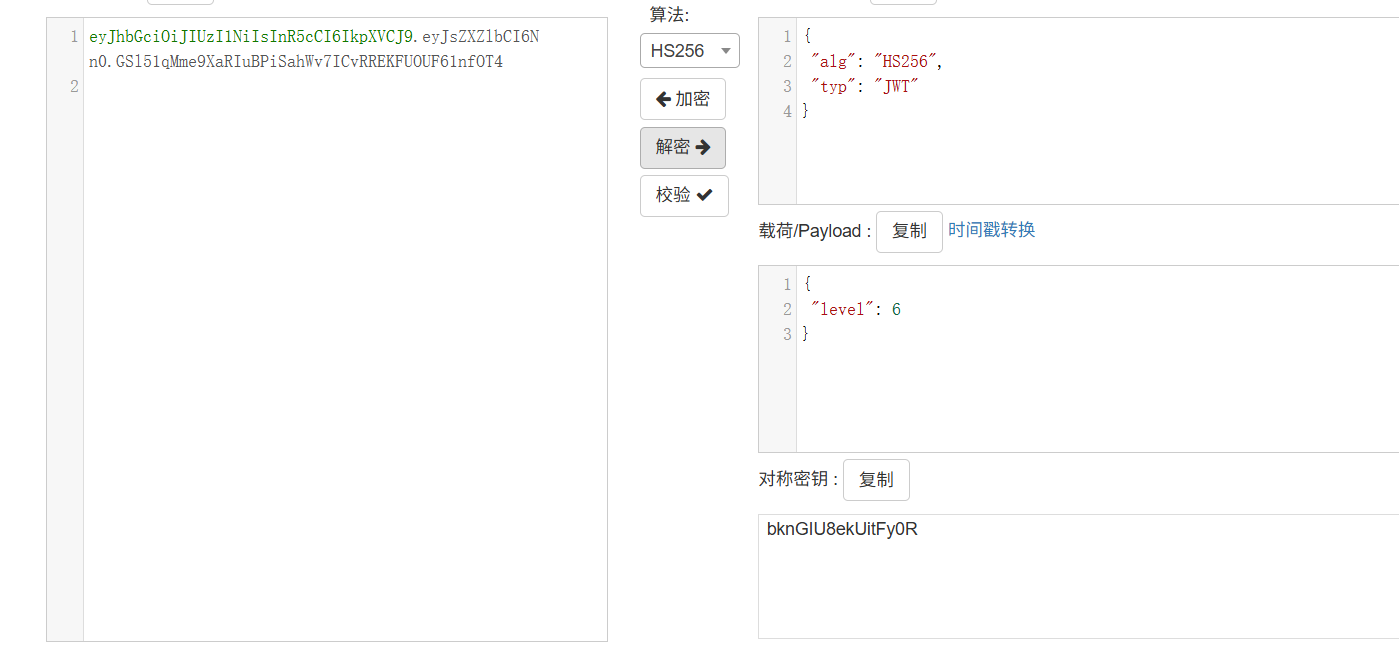Click the checkmark icon on 校验 button
The height and width of the screenshot is (660, 1399).
coord(704,196)
